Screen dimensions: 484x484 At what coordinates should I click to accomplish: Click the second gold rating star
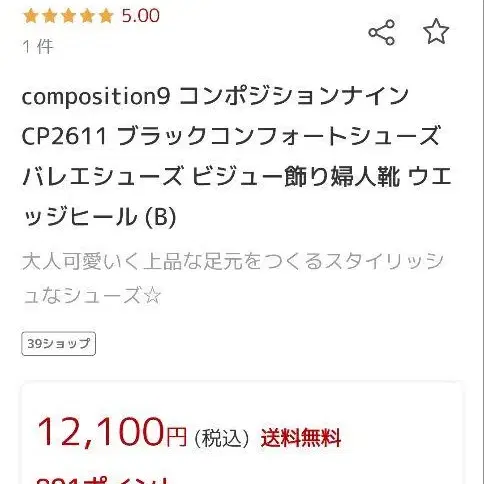click(x=50, y=16)
